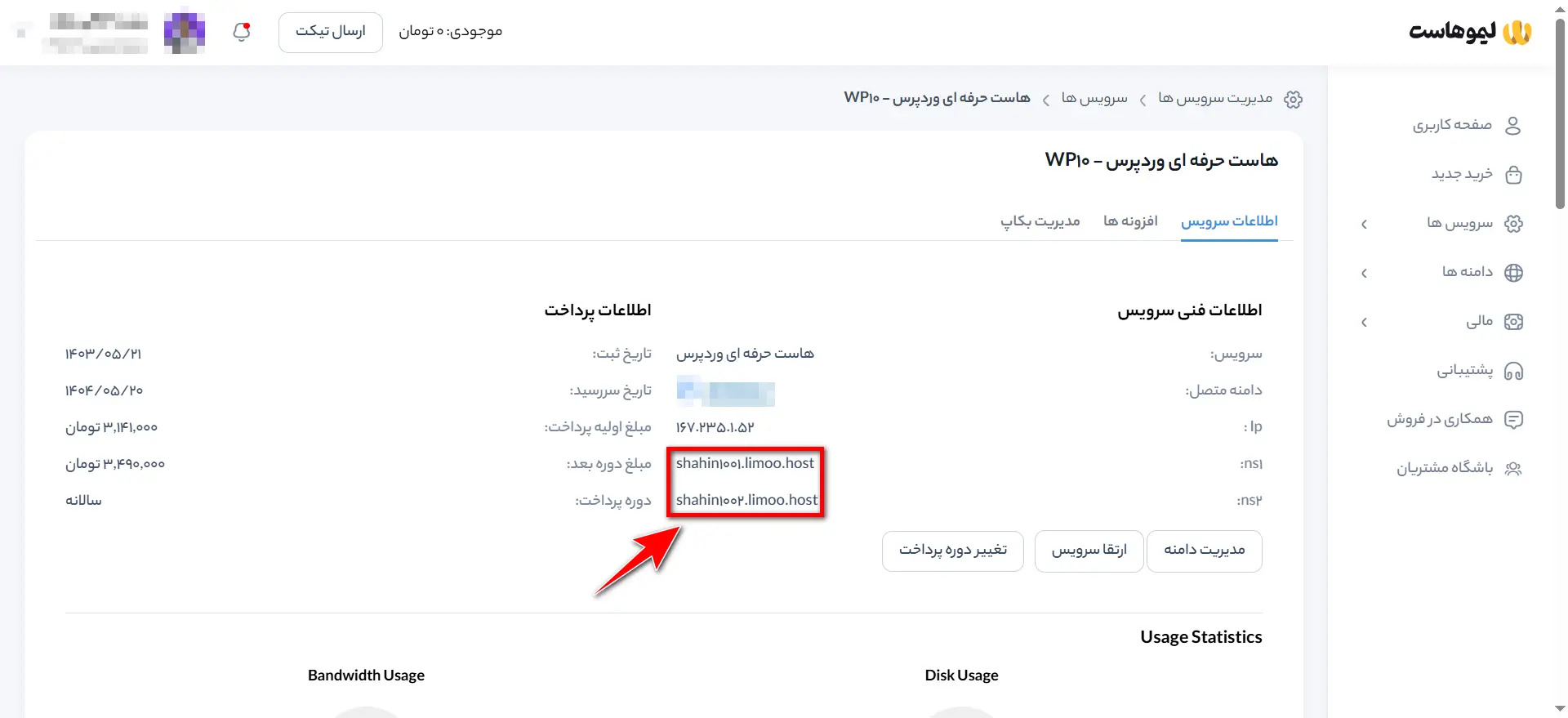
Task: Click the Usage Statistics heading
Action: pyautogui.click(x=1200, y=637)
